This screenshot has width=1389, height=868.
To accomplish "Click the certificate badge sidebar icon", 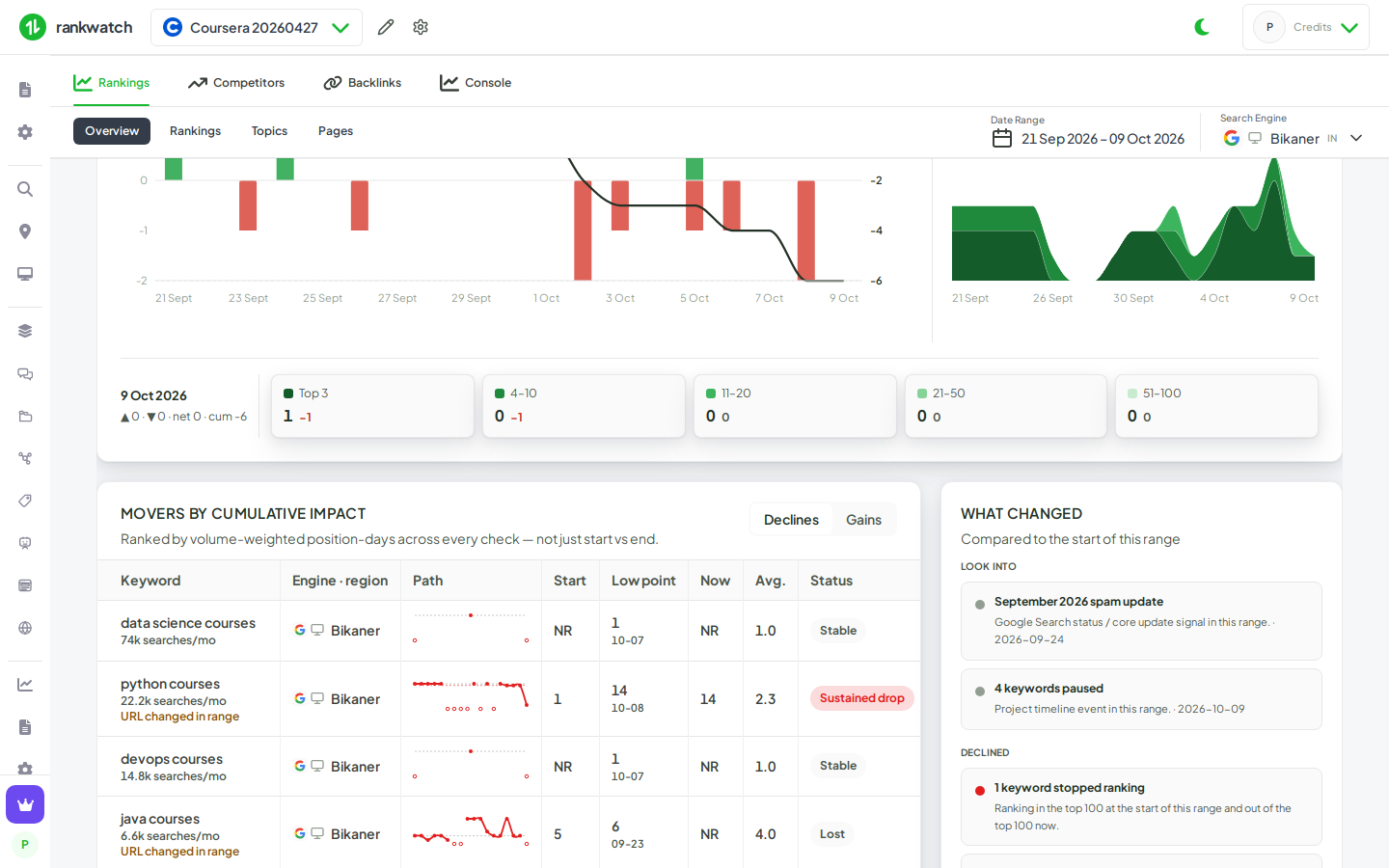I will 25,543.
